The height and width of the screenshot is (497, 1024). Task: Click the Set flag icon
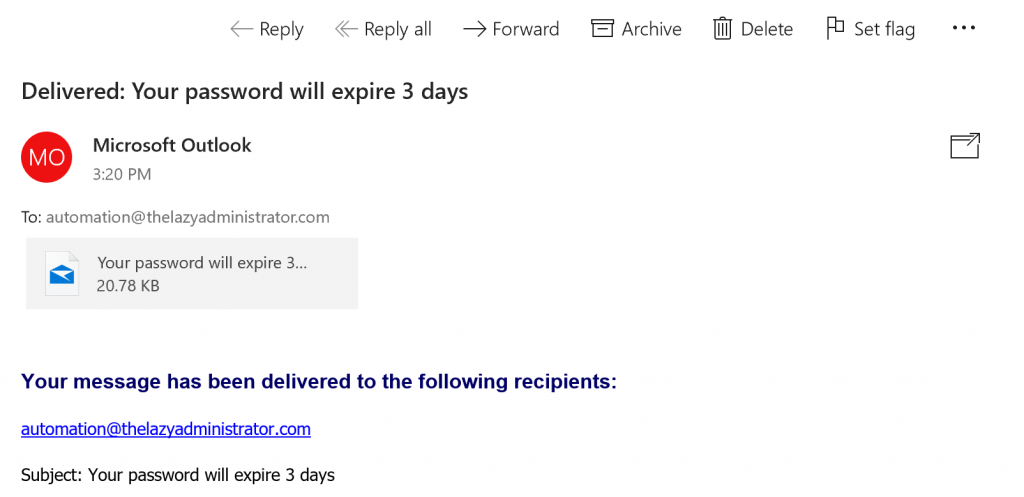[x=835, y=29]
